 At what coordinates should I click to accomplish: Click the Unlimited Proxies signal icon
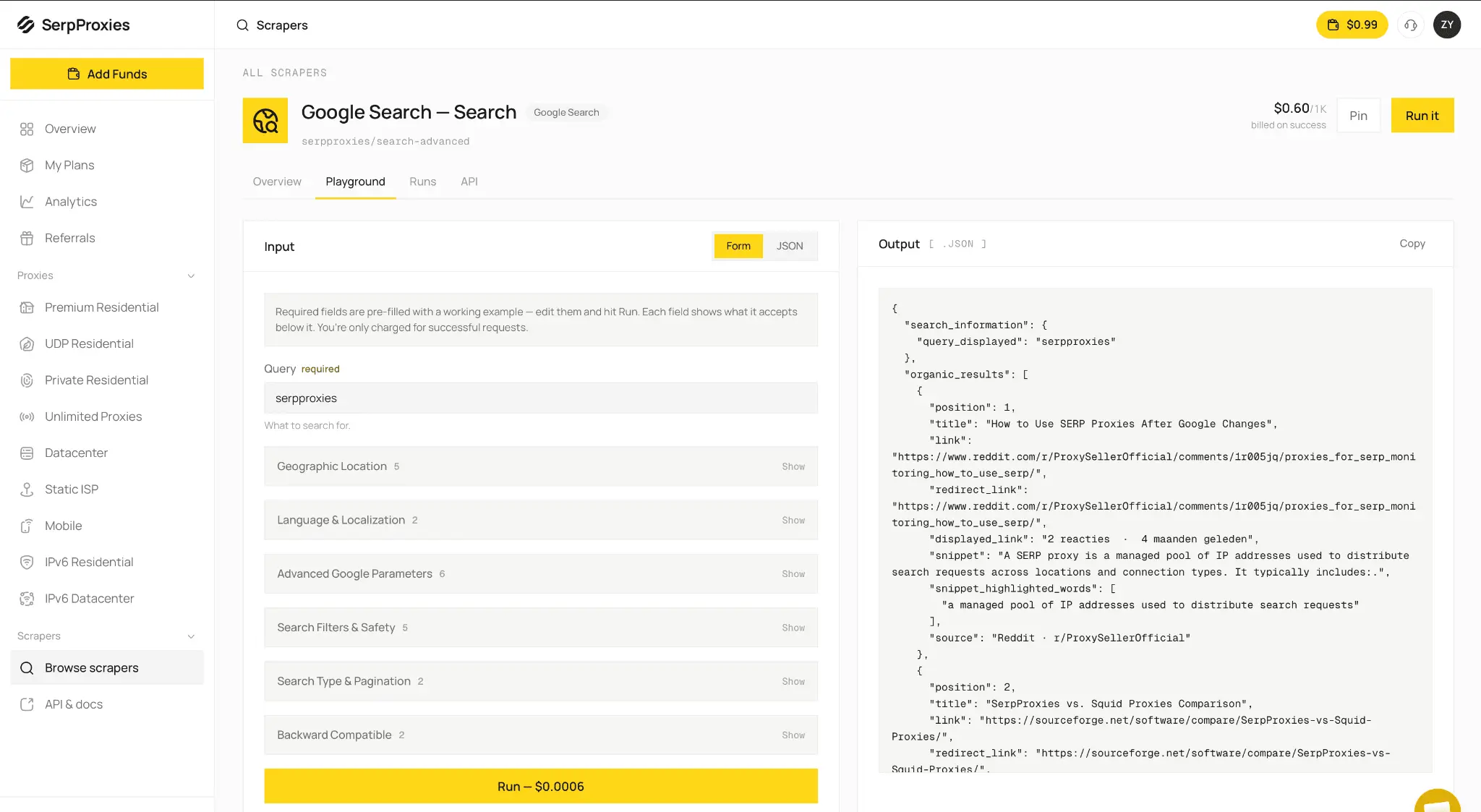pos(27,416)
